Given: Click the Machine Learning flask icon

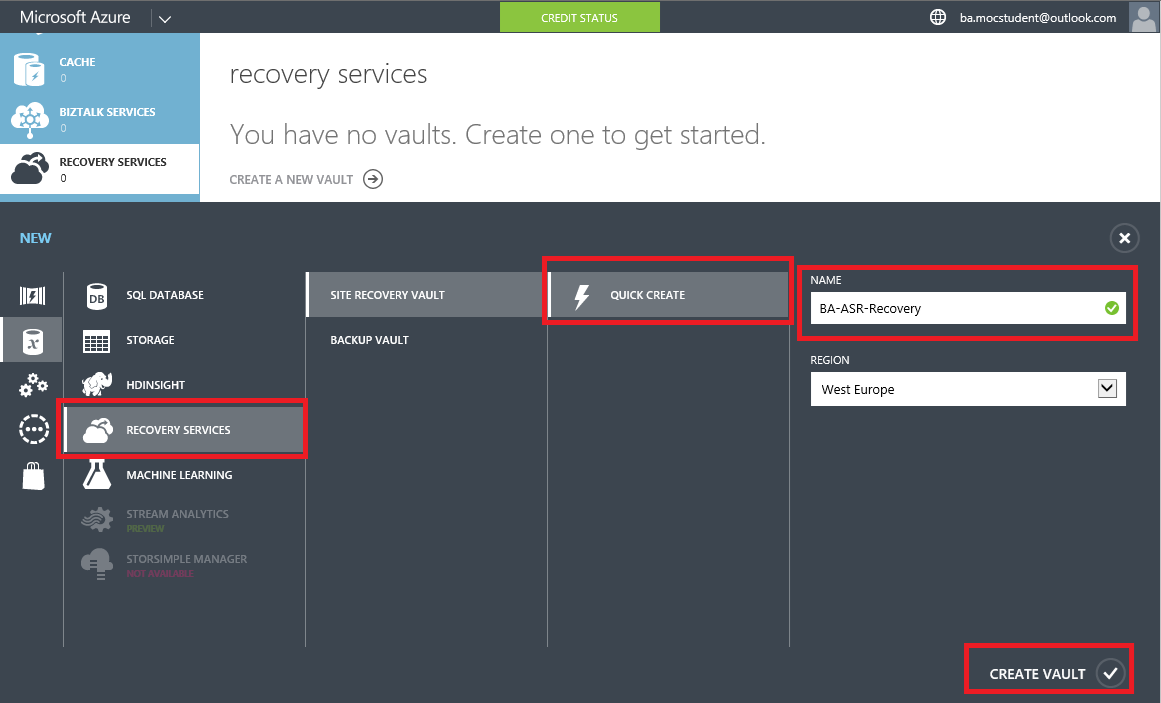Looking at the screenshot, I should click(x=97, y=474).
